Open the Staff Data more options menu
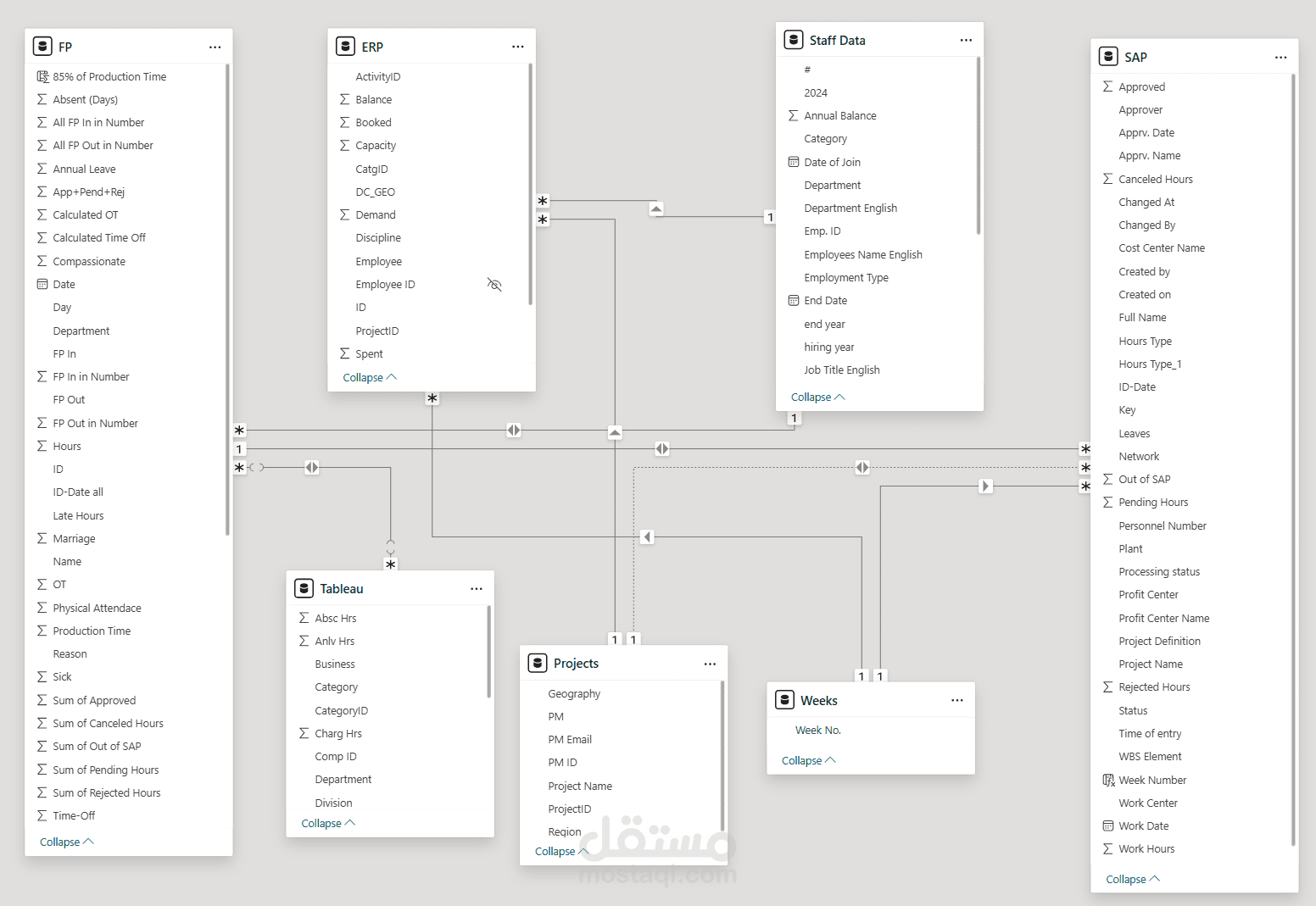Viewport: 1316px width, 906px height. (x=966, y=40)
